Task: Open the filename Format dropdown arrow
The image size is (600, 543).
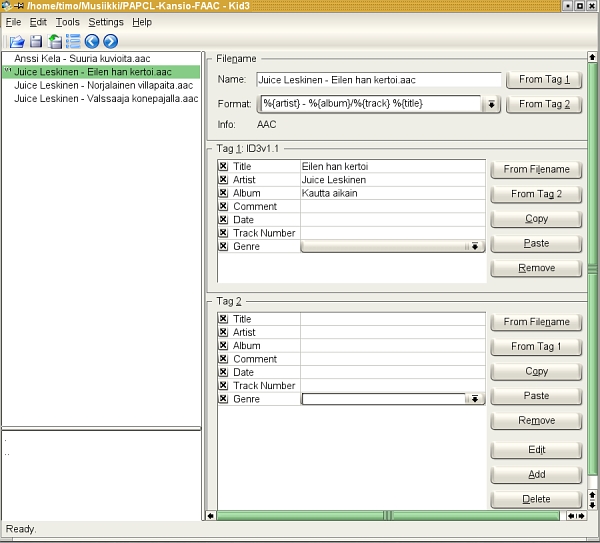Action: point(491,104)
